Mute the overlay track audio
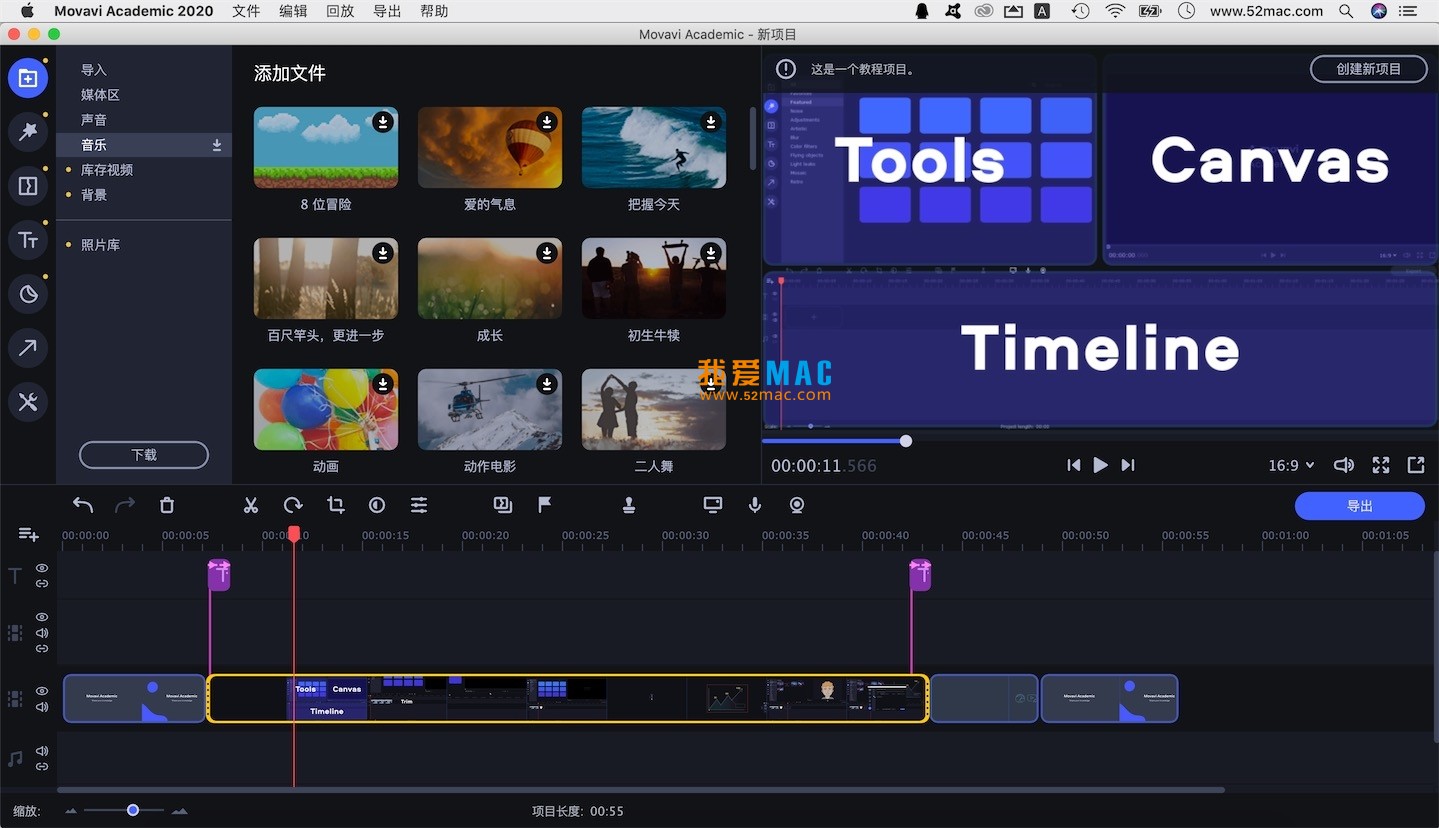Screen dimensions: 1439x828 pyautogui.click(x=42, y=633)
